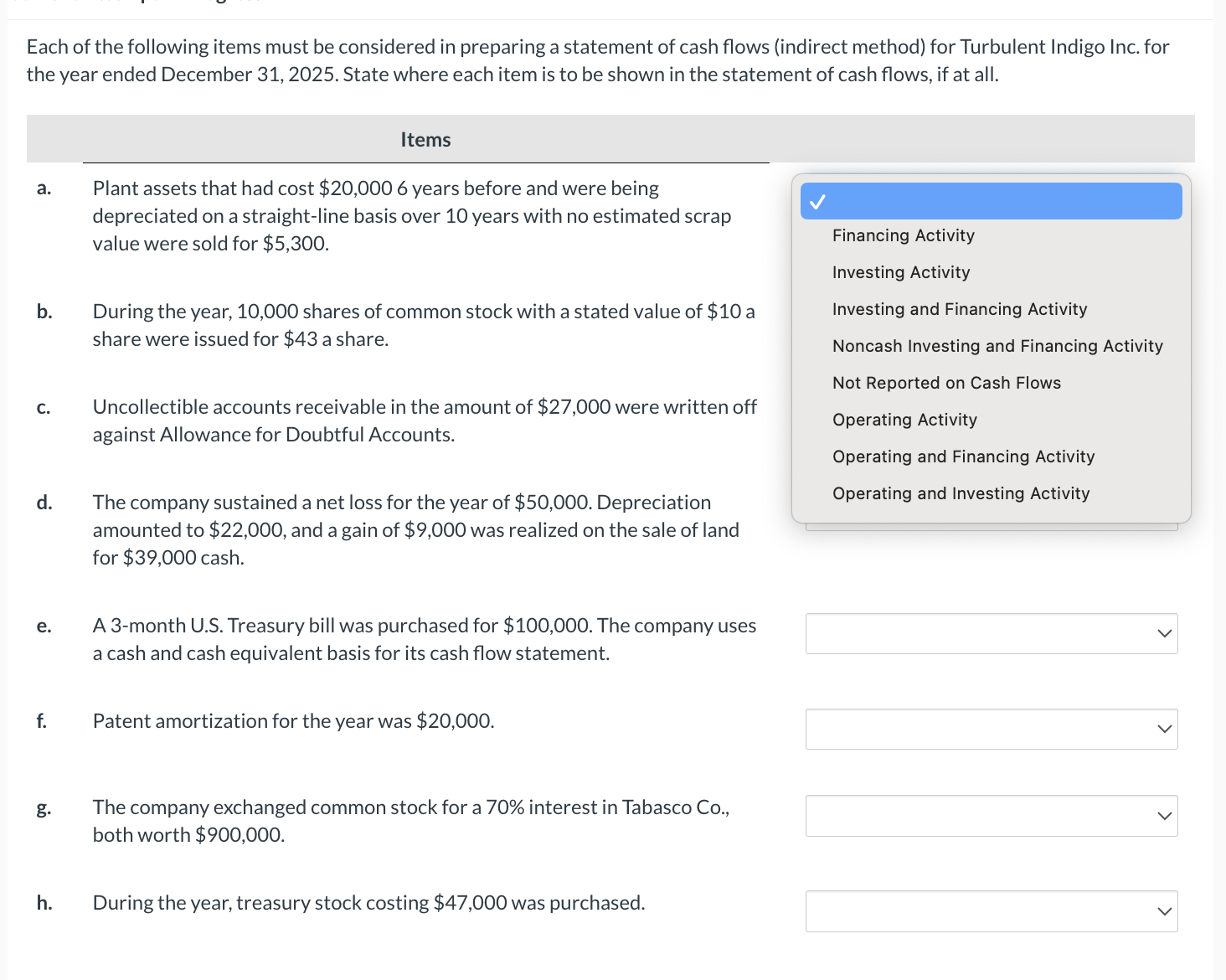The image size is (1226, 980).
Task: Open dropdown for treasury stock item h
Action: click(x=992, y=911)
